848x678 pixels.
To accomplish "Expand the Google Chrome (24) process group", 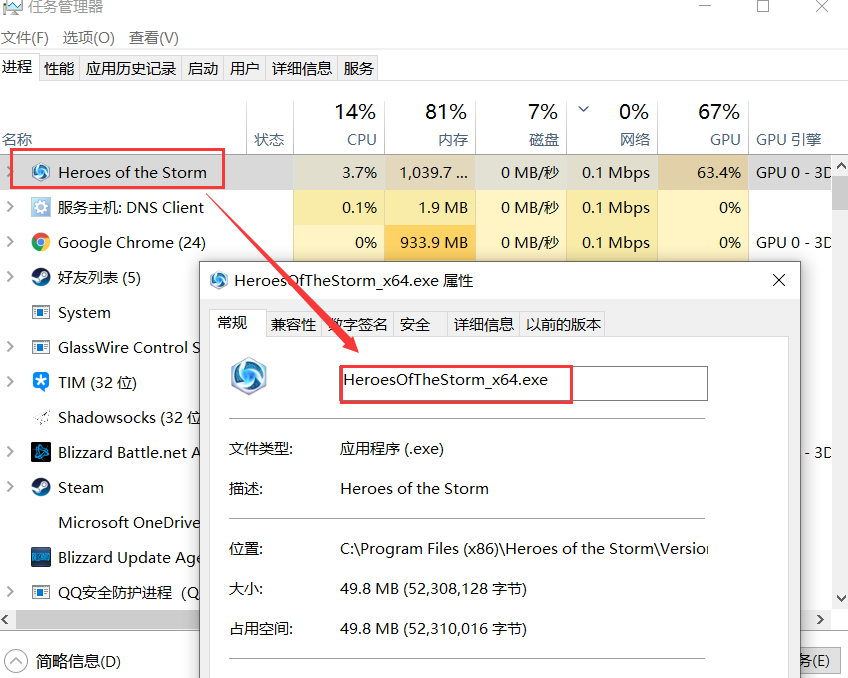I will (10, 242).
